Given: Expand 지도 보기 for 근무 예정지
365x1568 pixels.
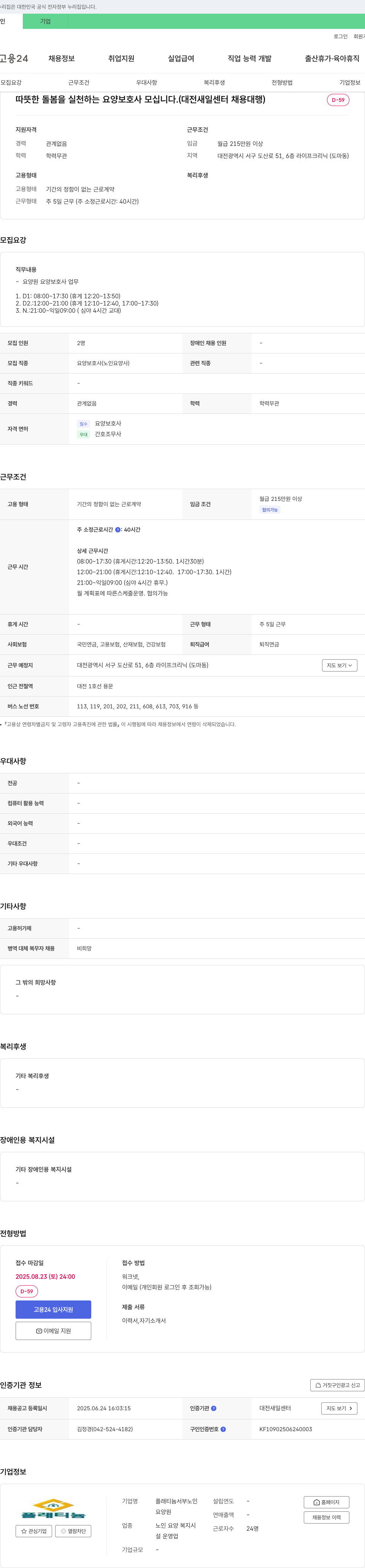Looking at the screenshot, I should tap(340, 665).
